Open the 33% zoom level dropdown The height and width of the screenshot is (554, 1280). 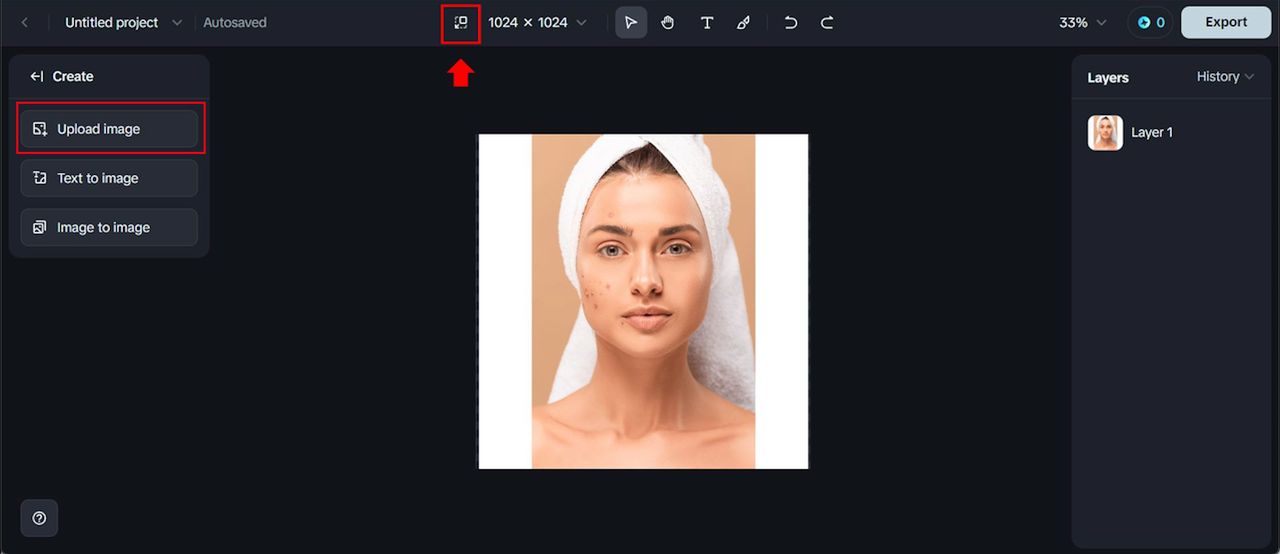(x=1083, y=22)
